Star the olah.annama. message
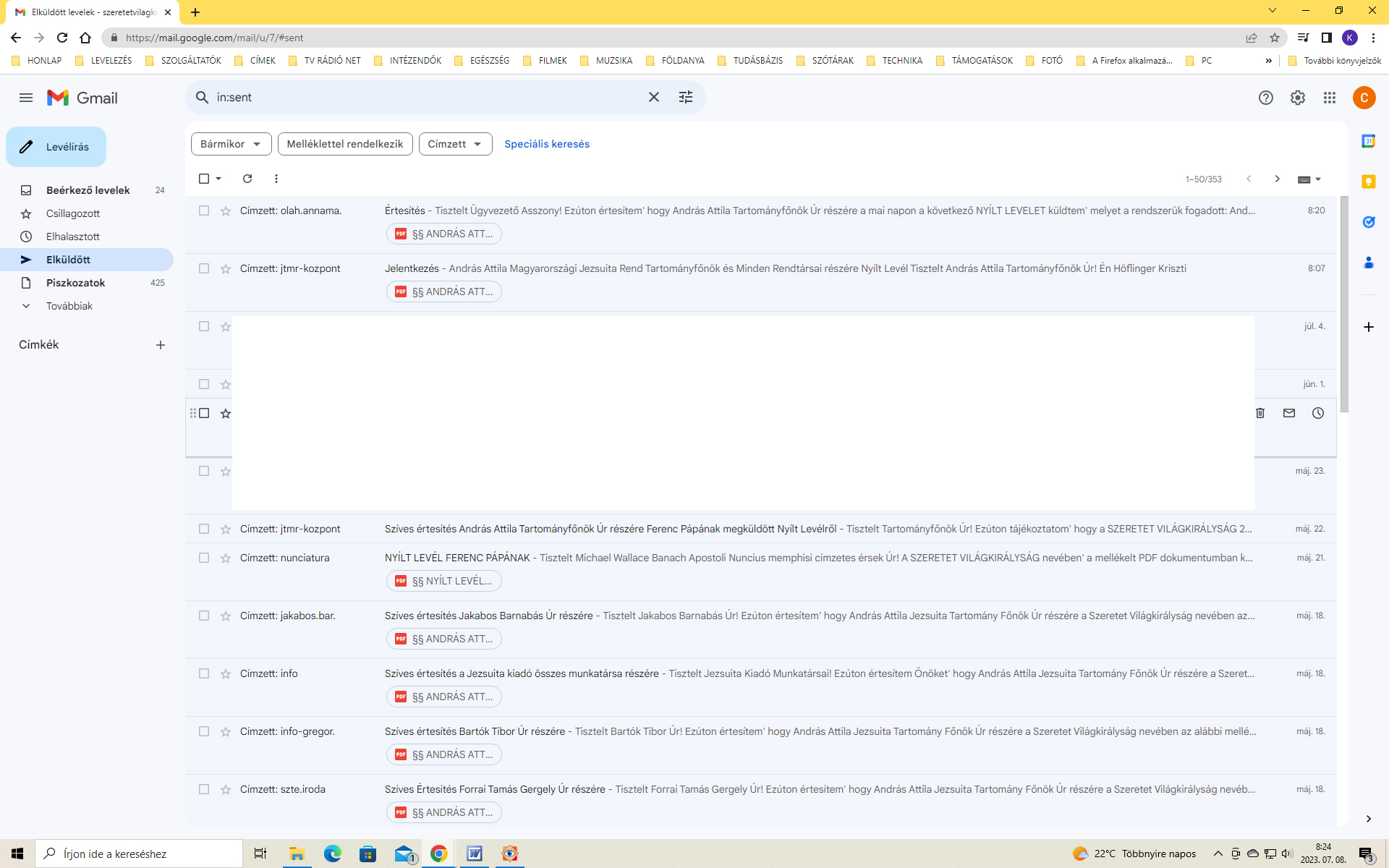This screenshot has height=868, width=1389. [x=226, y=210]
